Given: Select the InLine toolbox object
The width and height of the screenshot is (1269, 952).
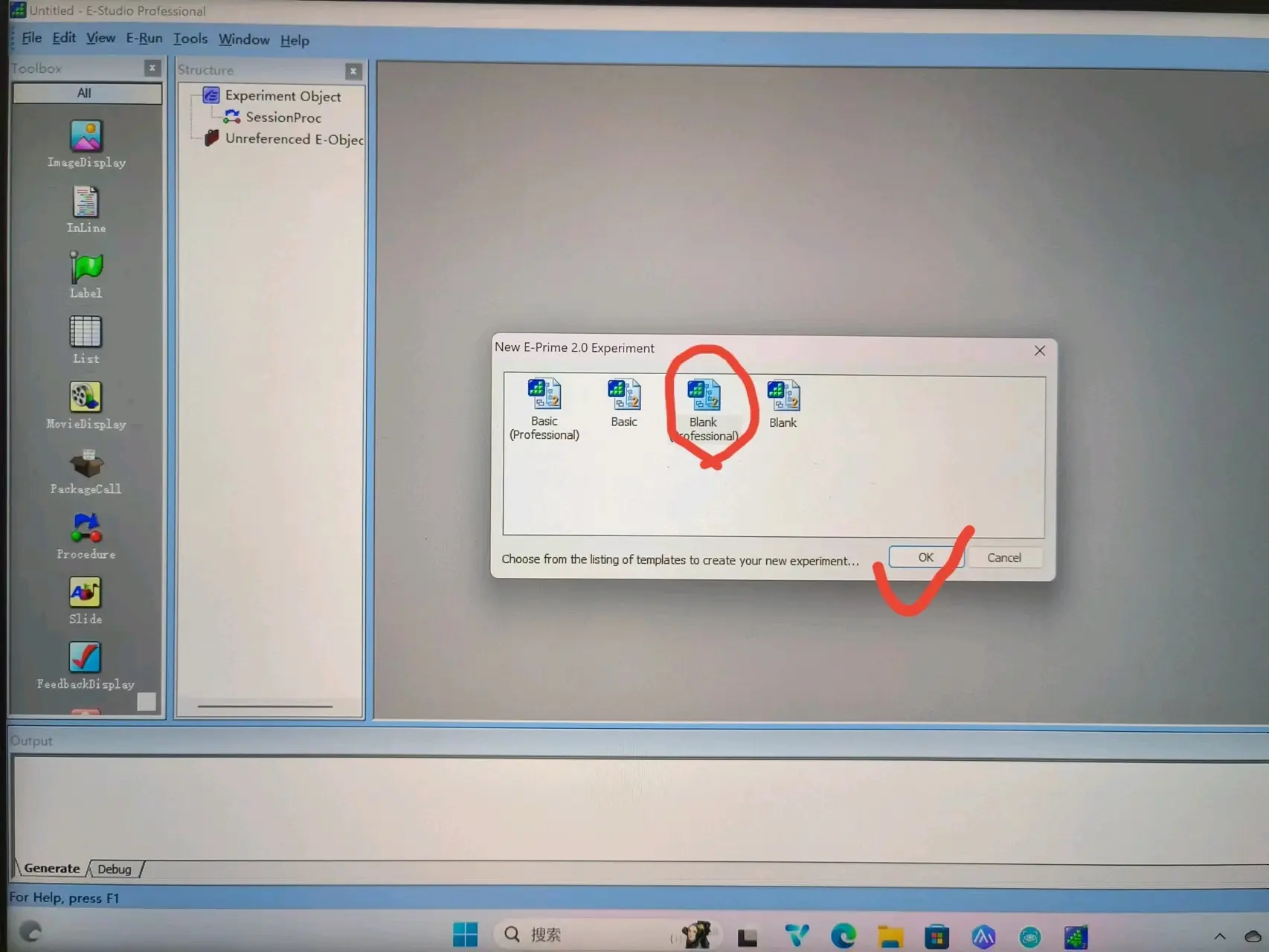Looking at the screenshot, I should coord(86,210).
